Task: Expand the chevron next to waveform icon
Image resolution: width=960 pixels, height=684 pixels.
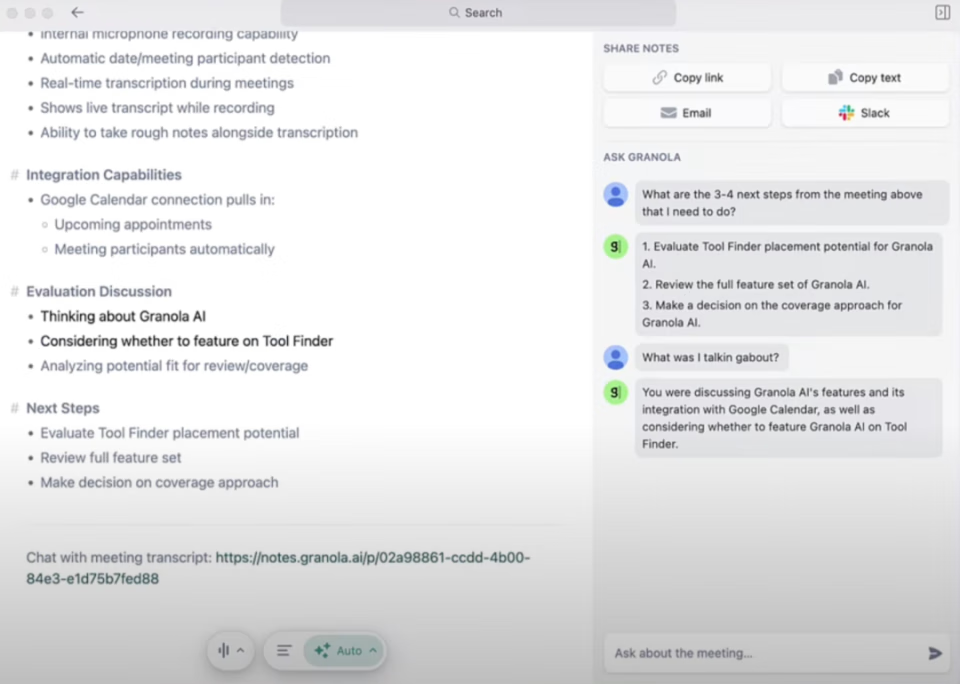Action: (x=241, y=650)
